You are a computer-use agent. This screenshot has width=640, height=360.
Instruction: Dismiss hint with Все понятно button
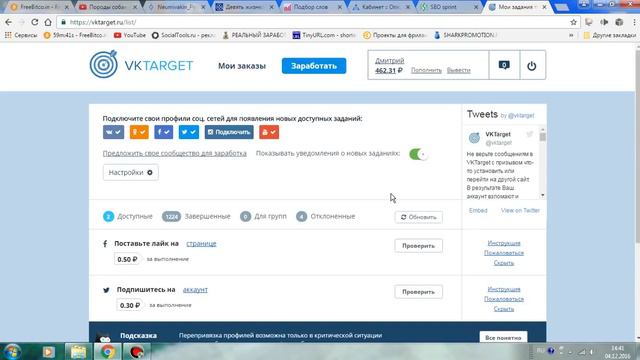coord(503,338)
